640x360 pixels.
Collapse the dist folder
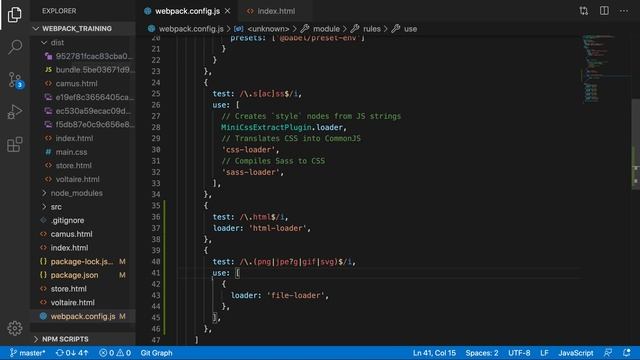pyautogui.click(x=83, y=42)
